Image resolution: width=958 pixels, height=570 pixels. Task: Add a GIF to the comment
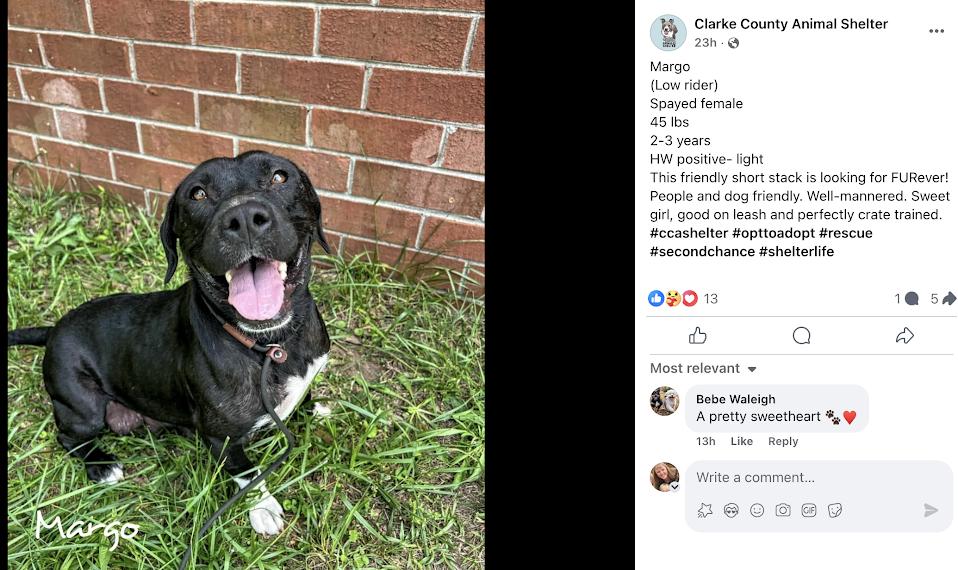[x=808, y=510]
